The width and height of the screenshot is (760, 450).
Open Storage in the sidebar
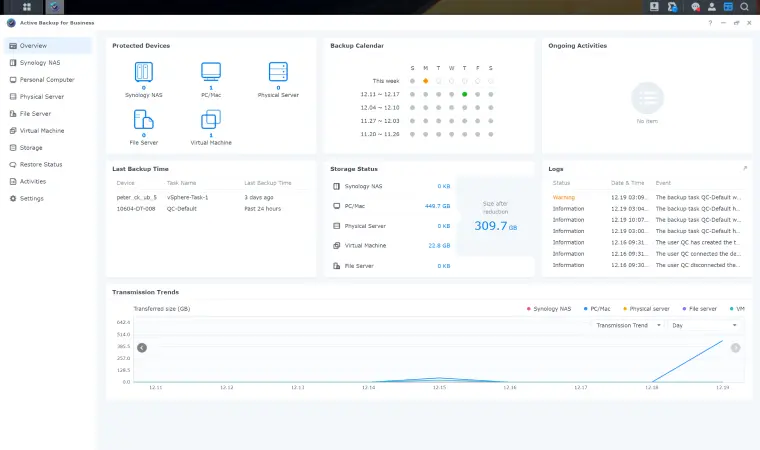tap(48, 147)
